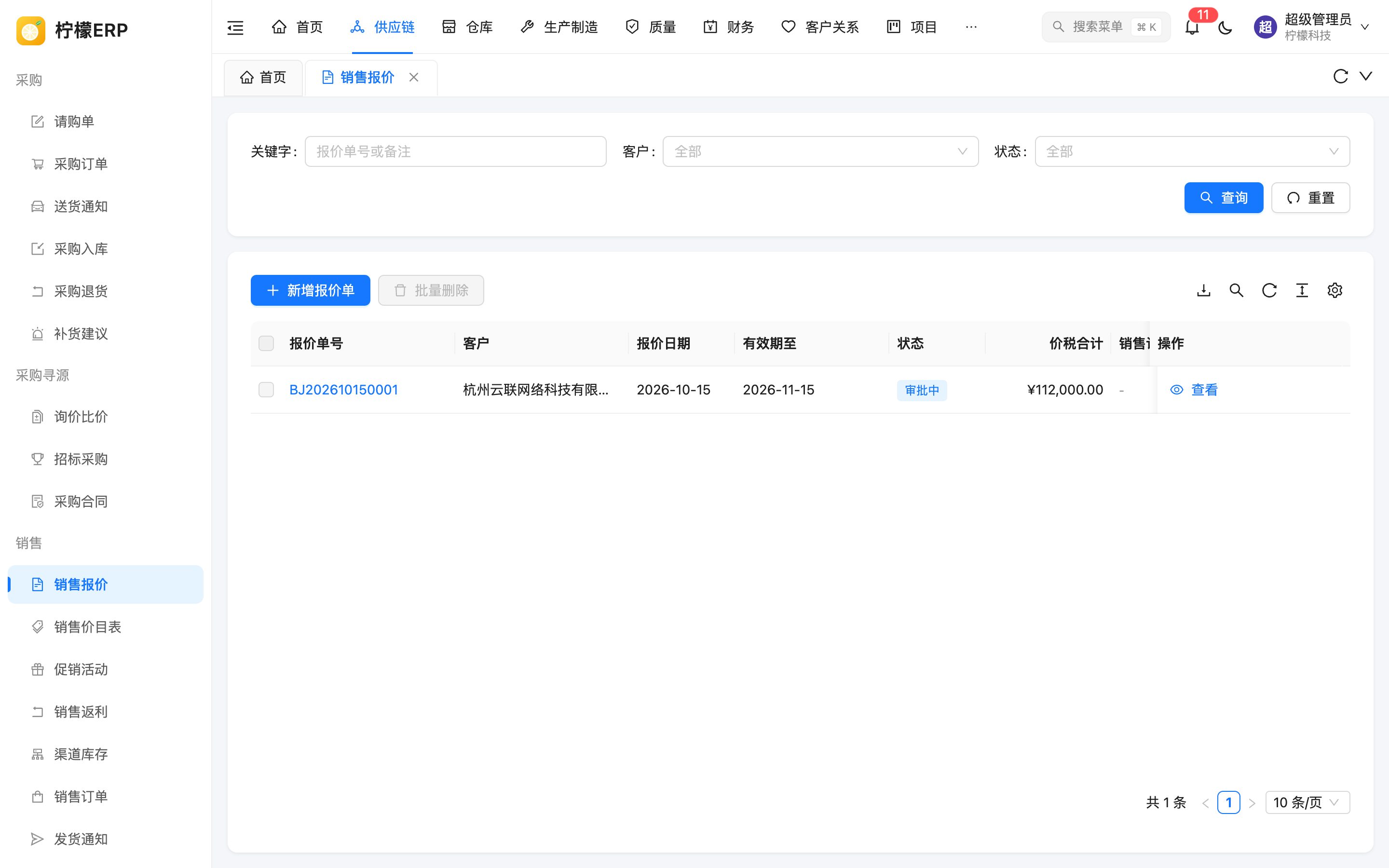Open the tab options chevron dropdown
1389x868 pixels.
(1365, 76)
